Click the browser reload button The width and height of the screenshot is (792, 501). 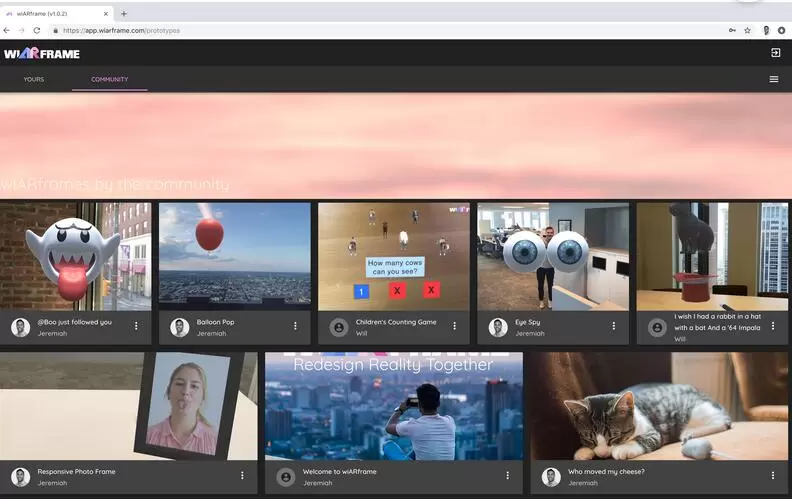pyautogui.click(x=37, y=30)
